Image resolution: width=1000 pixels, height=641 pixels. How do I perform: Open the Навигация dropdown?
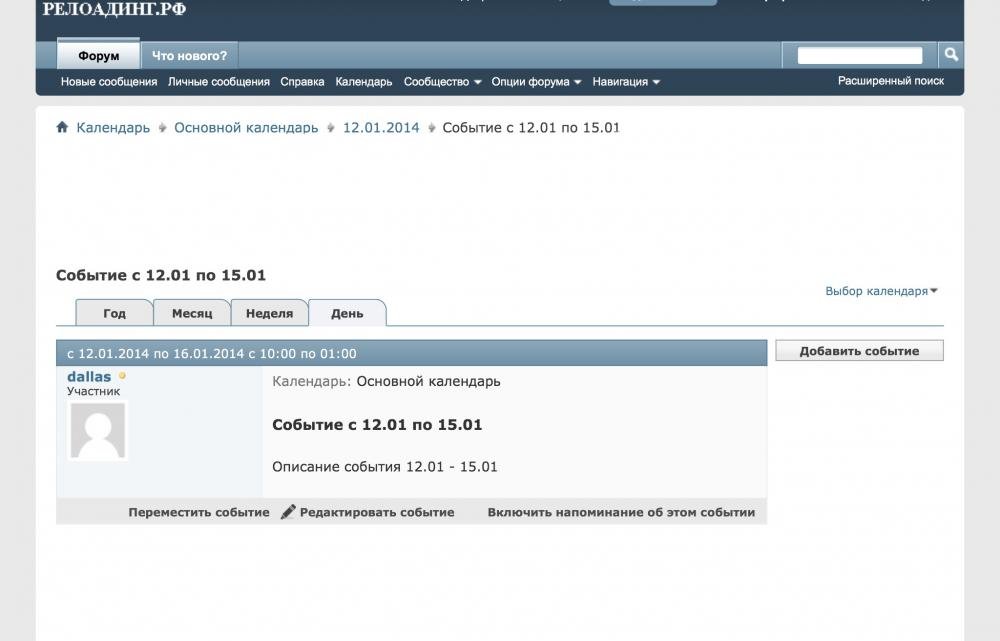click(x=626, y=82)
